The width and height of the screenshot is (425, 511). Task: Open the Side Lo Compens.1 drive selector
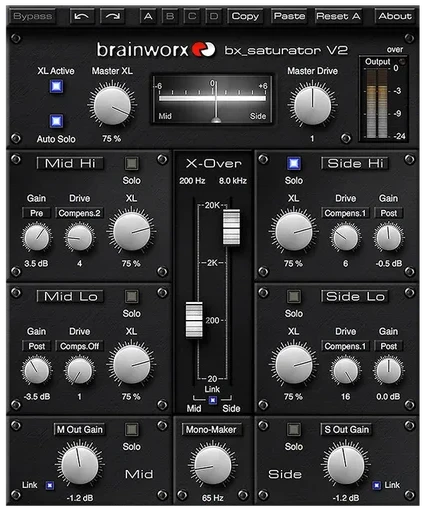(x=345, y=346)
